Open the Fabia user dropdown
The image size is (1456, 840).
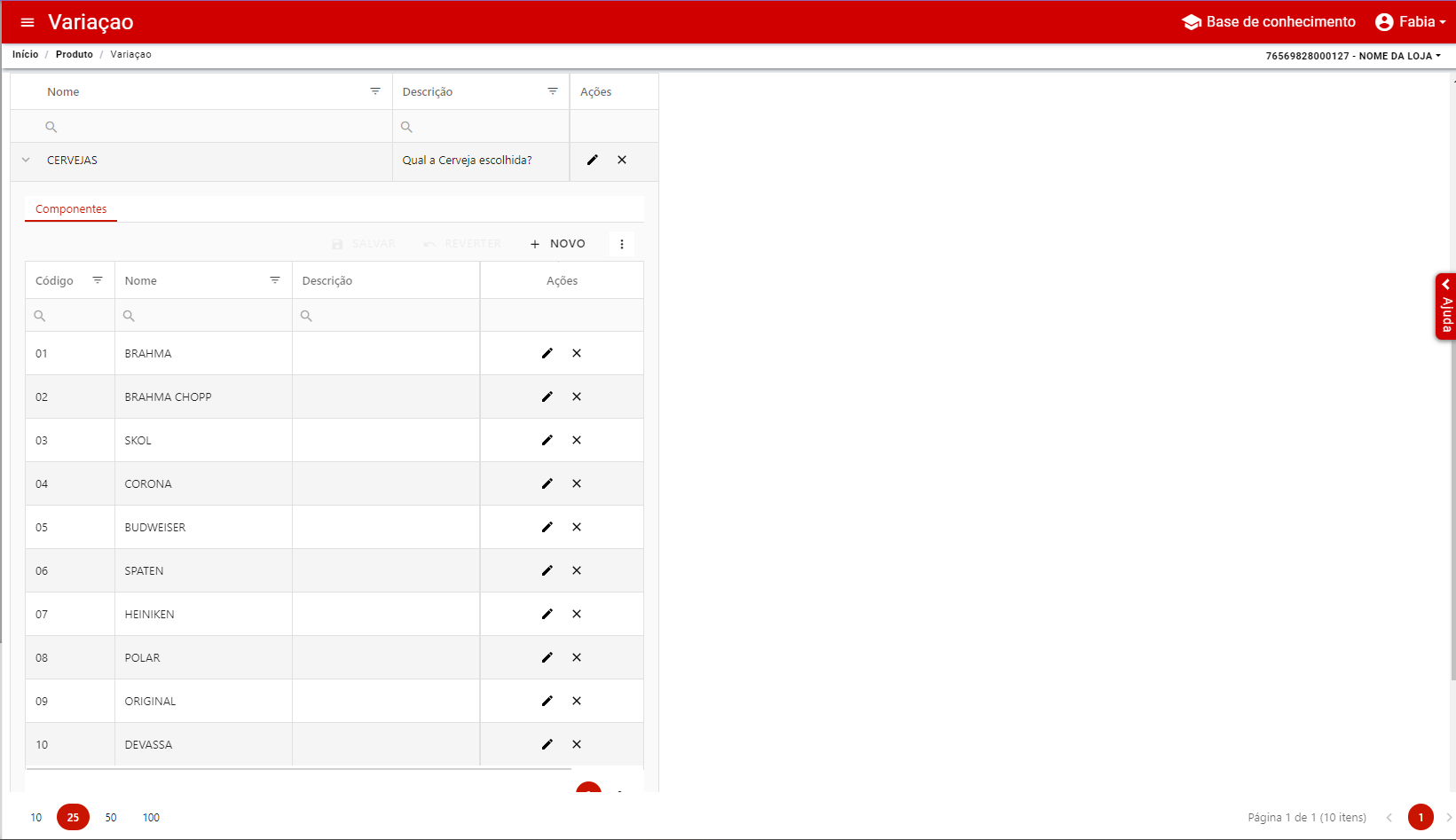pyautogui.click(x=1410, y=22)
